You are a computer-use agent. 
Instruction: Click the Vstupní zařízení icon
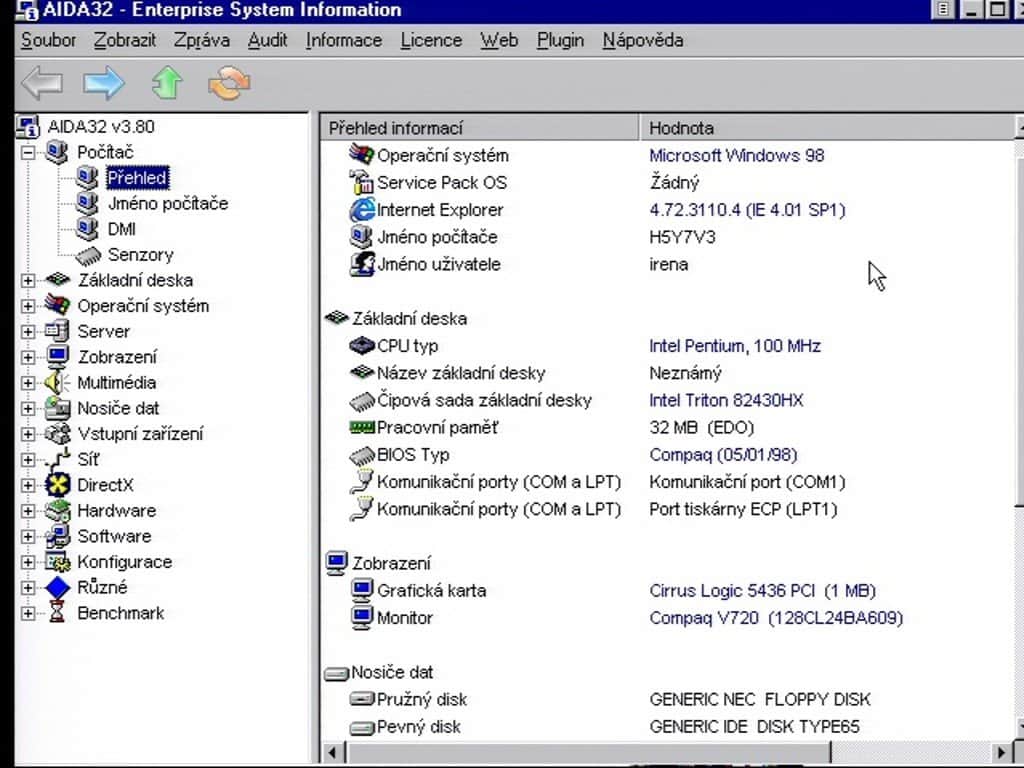coord(57,434)
